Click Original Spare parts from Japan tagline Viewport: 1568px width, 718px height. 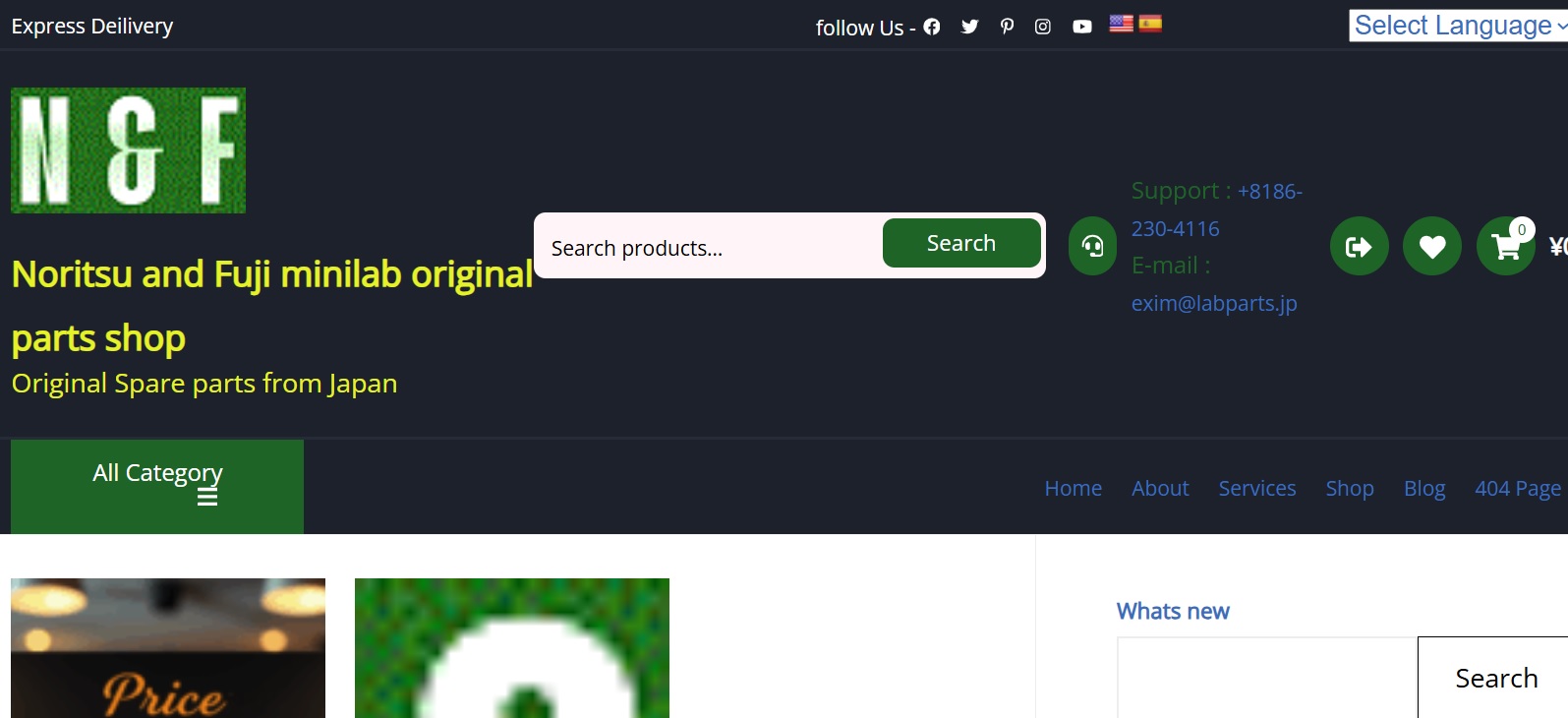[204, 384]
